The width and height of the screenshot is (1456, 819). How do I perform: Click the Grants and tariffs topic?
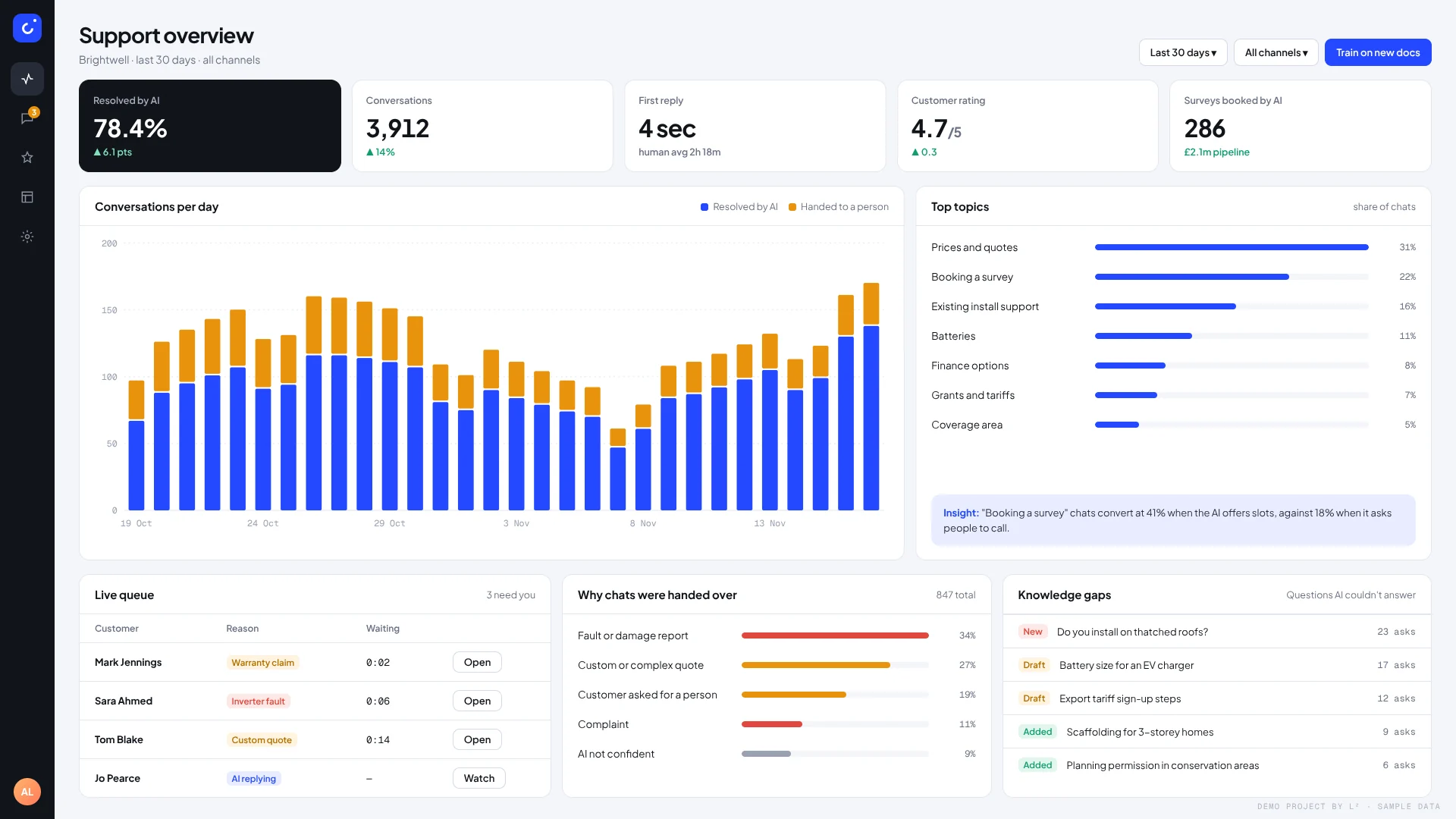(1173, 395)
